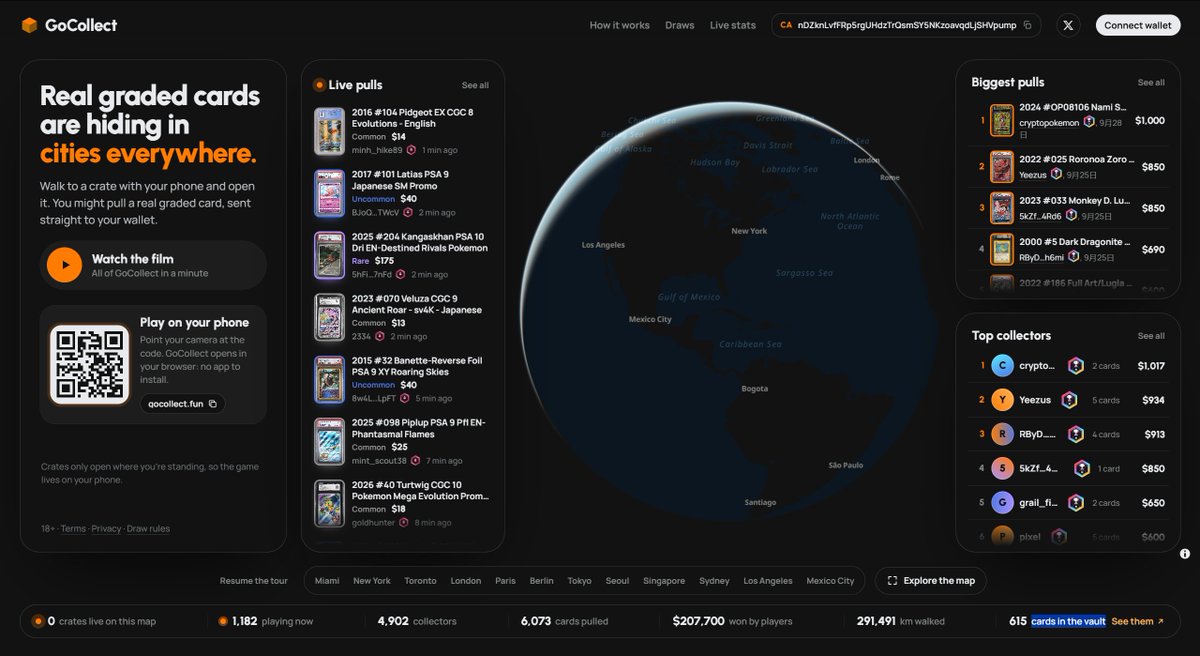1200x656 pixels.
Task: Click the info icon at the map corner
Action: click(1184, 554)
